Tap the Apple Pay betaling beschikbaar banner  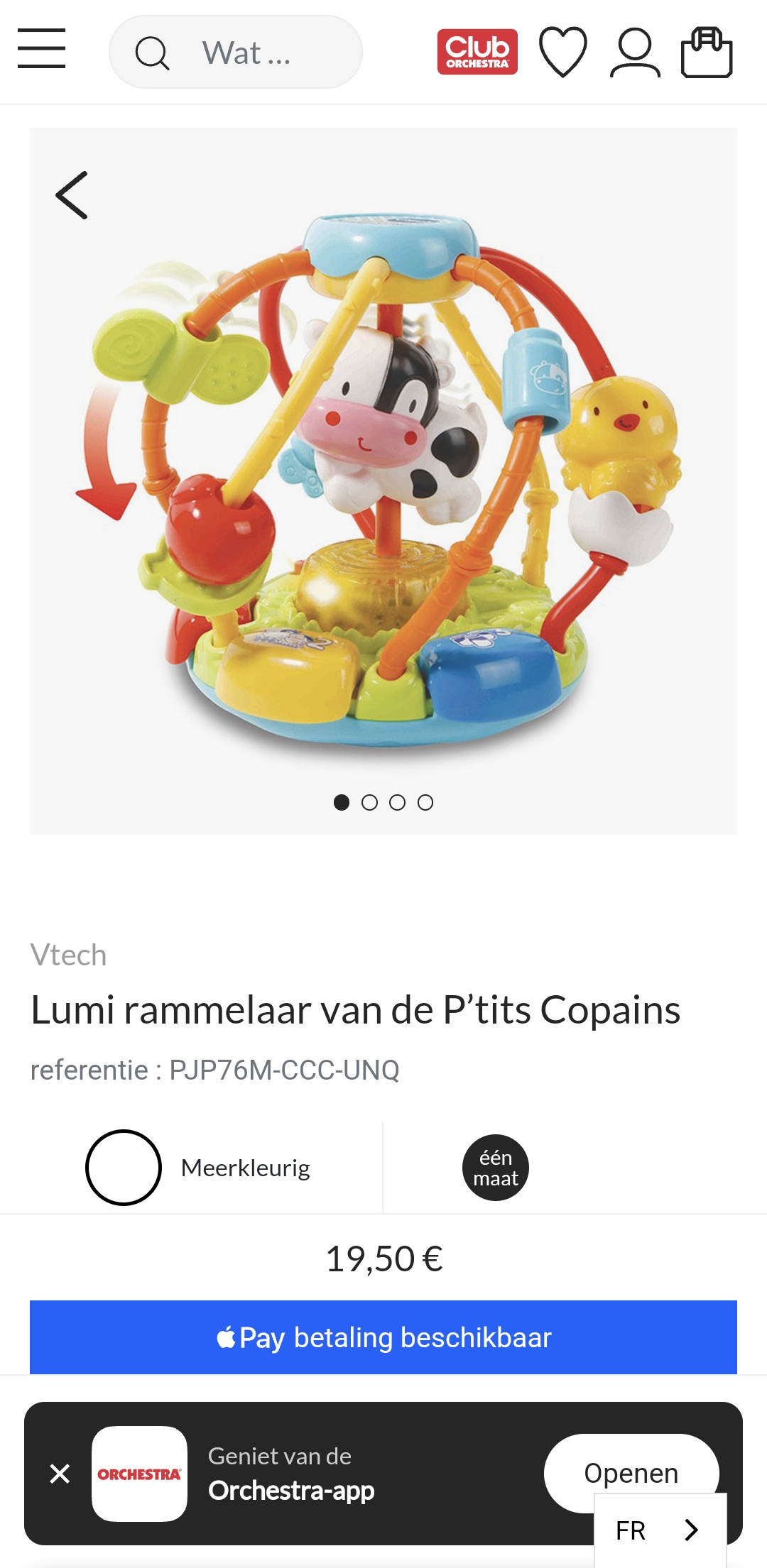click(383, 1337)
